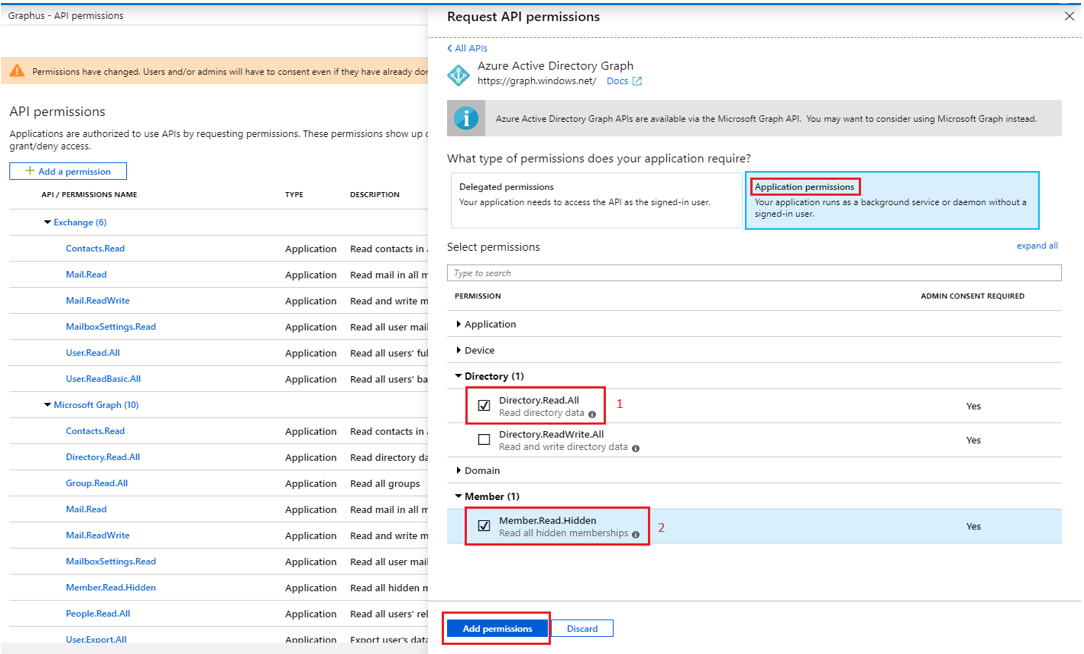The width and height of the screenshot is (1084, 654).
Task: Open MailboxSettings.Read under Exchange
Action: (111, 327)
